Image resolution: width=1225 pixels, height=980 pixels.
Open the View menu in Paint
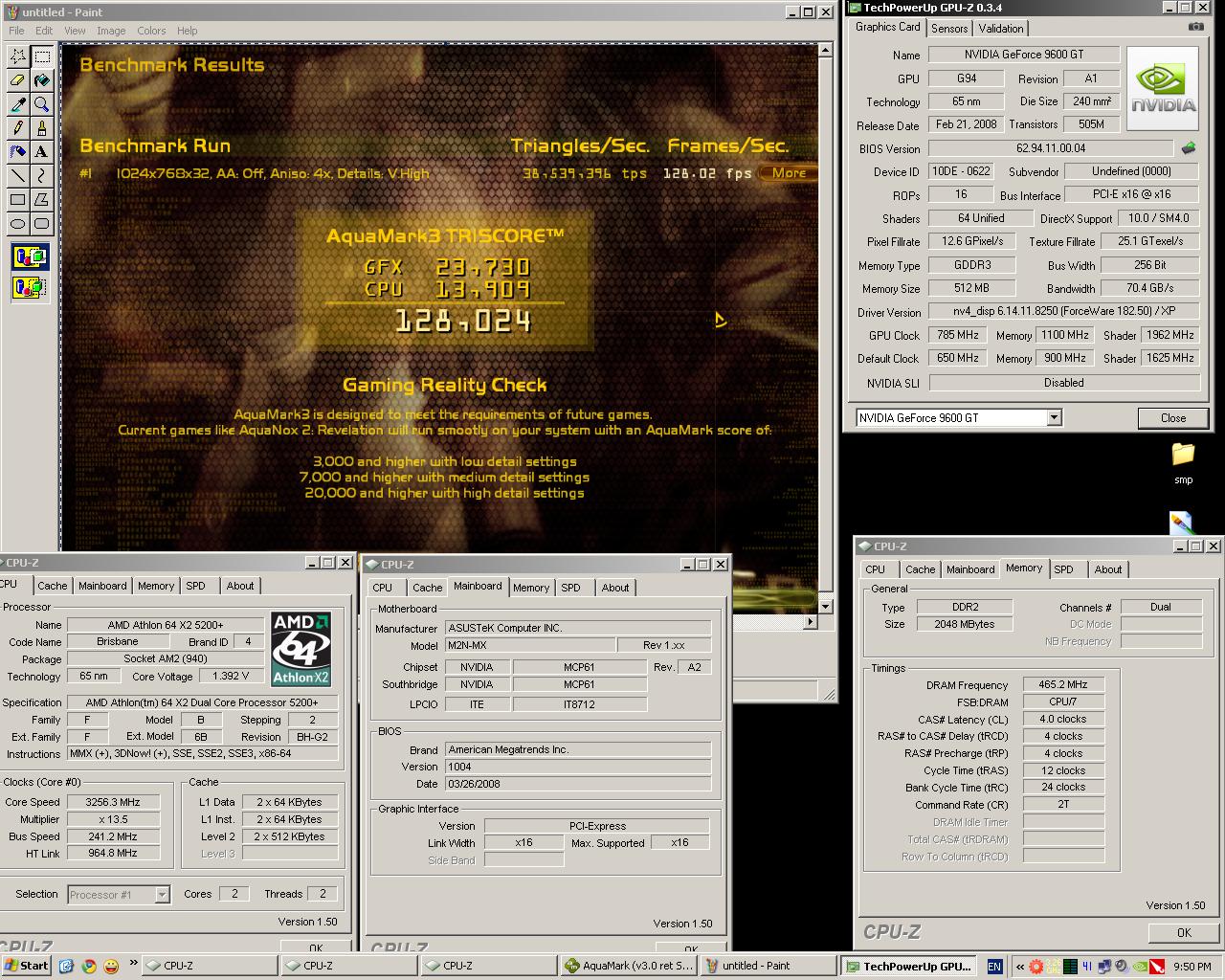75,31
